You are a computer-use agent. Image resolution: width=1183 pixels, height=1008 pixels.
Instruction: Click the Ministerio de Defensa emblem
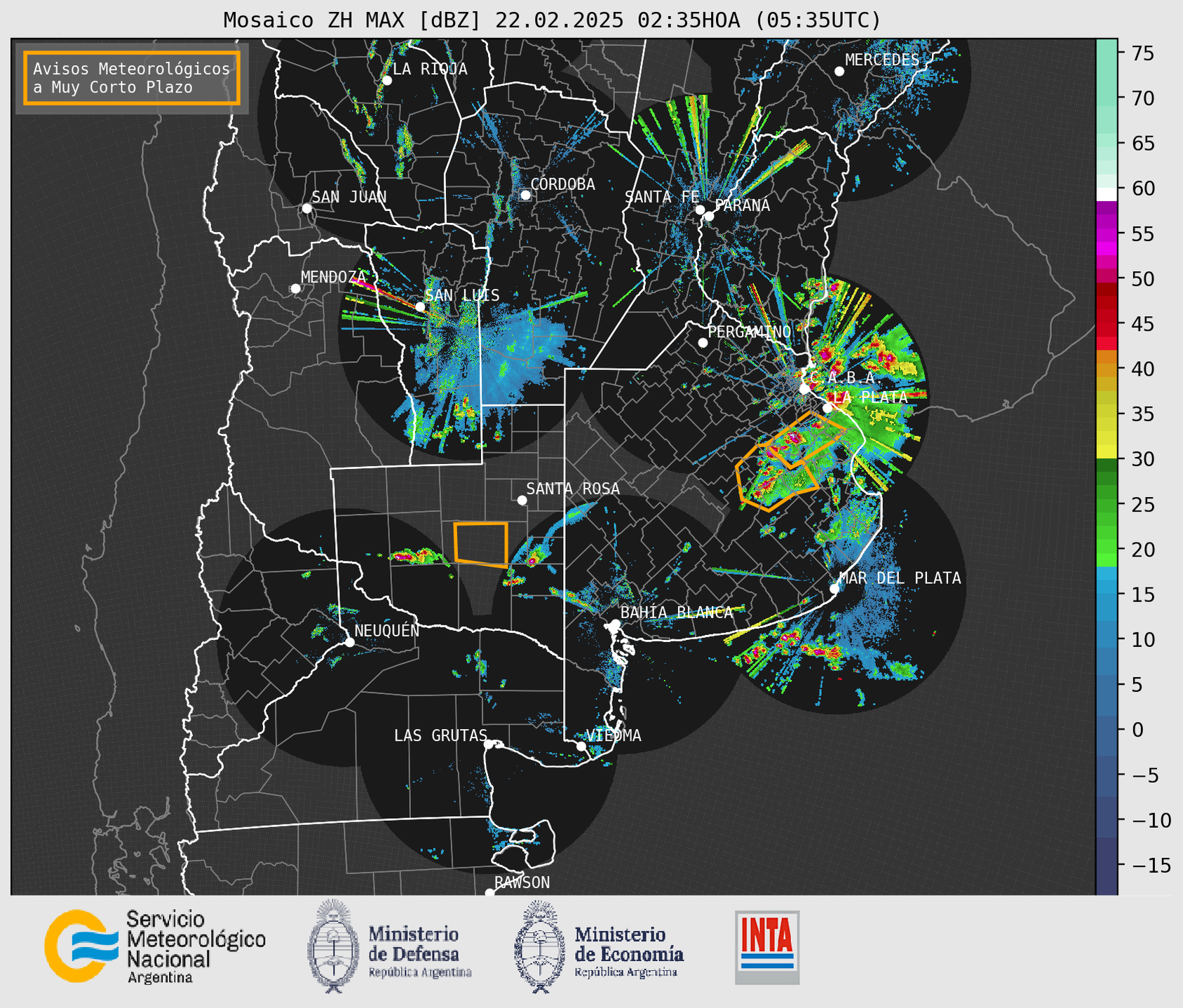pos(332,946)
